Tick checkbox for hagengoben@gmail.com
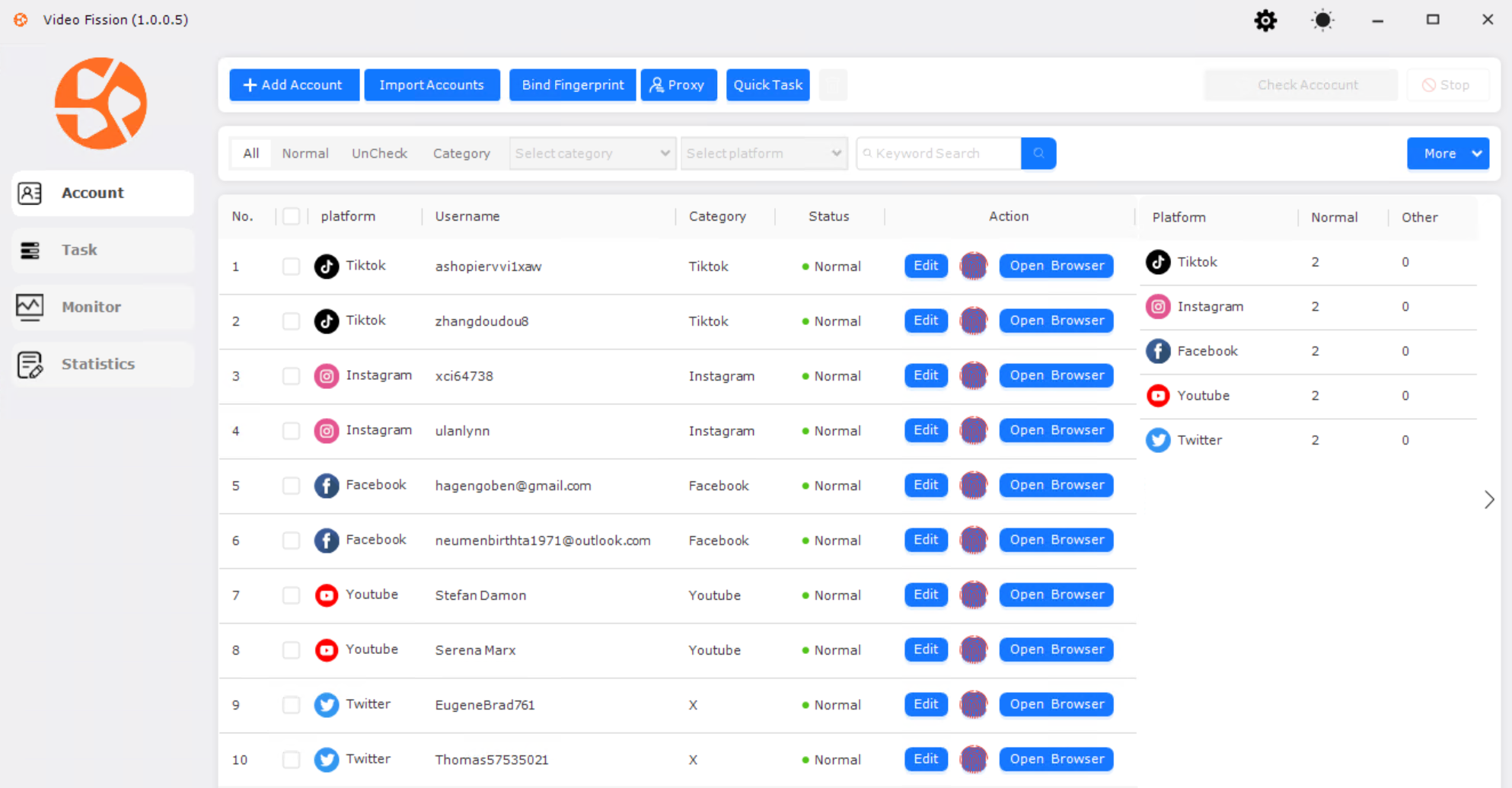The height and width of the screenshot is (788, 1512). 291,486
